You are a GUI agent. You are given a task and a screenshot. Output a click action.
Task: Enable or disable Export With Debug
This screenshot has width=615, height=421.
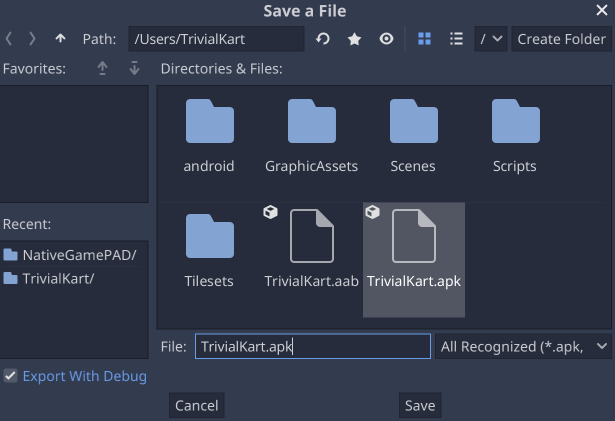11,376
